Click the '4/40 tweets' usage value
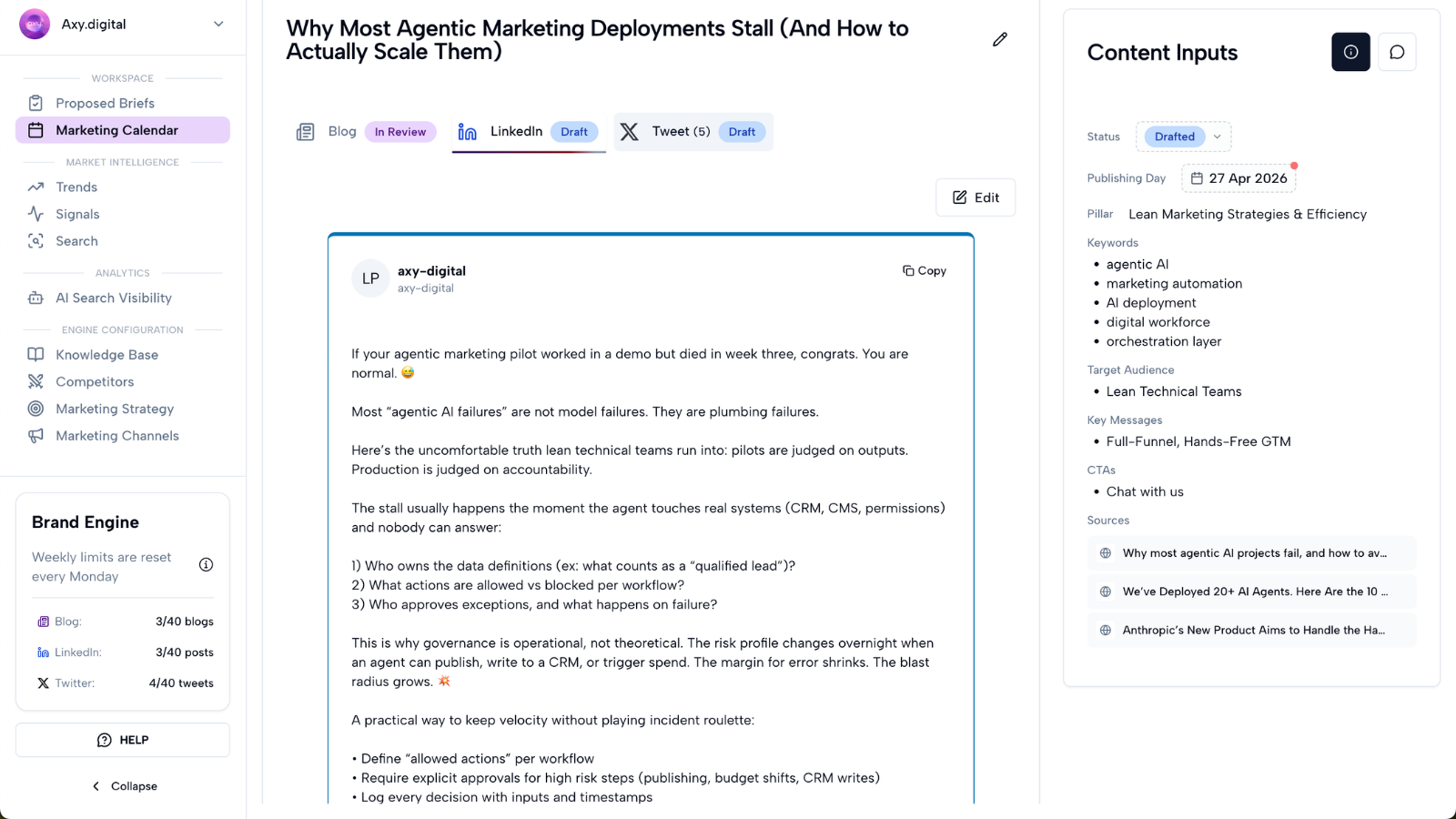The image size is (1456, 819). pos(181,683)
